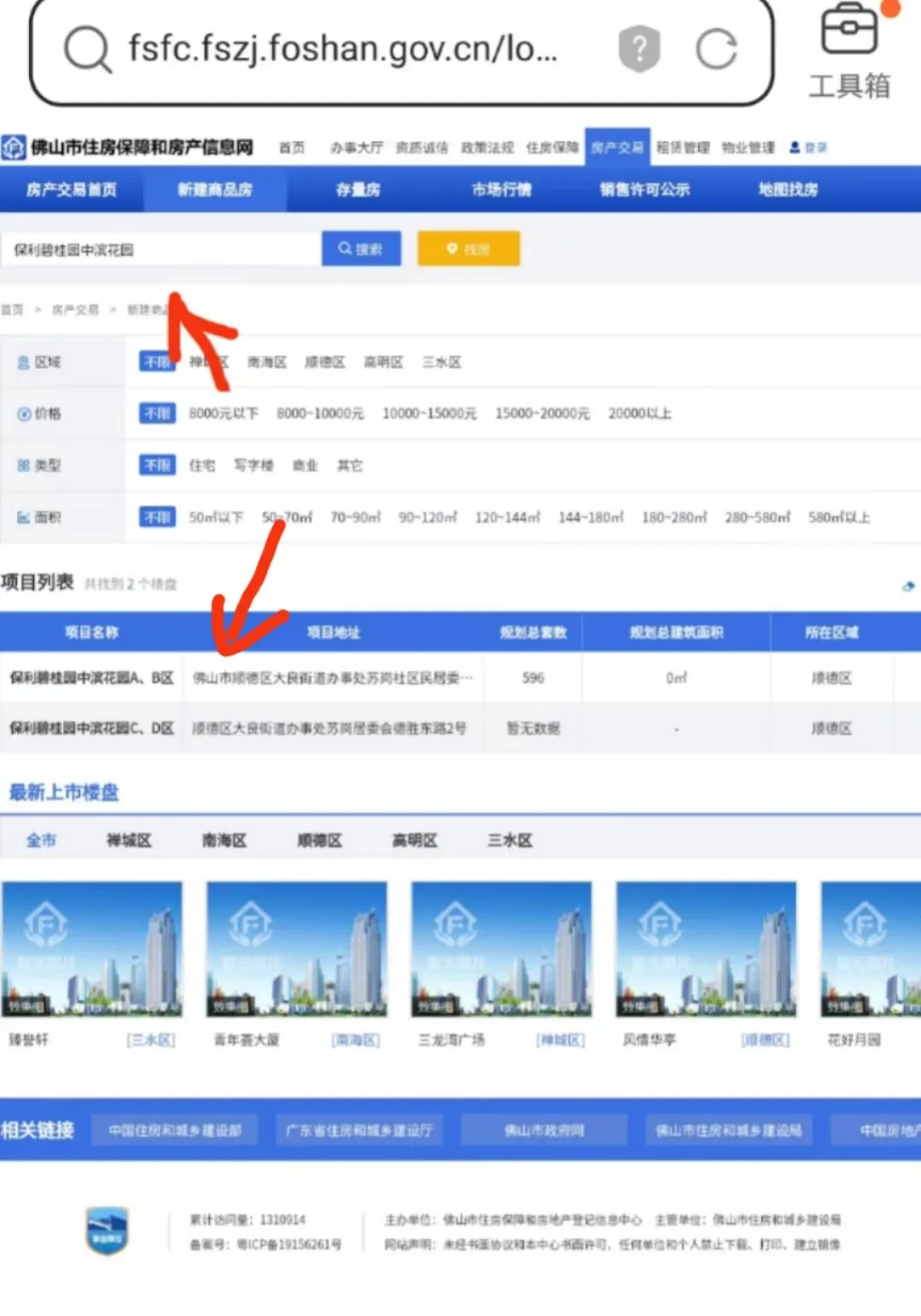This screenshot has width=921, height=1316.
Task: Open the 新建商品房 navigation tab
Action: click(214, 189)
